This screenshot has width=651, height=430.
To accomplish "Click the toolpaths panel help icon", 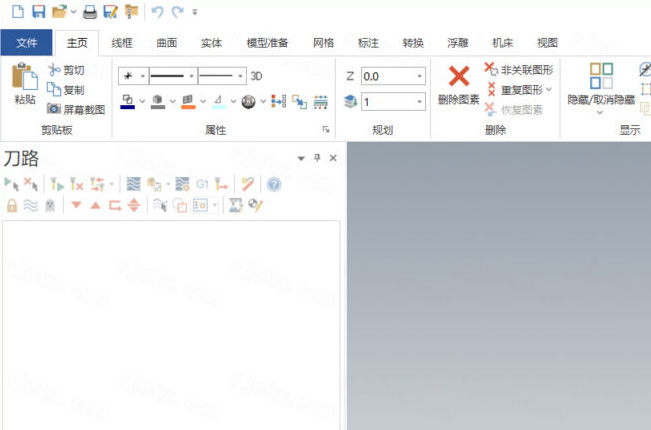I will pyautogui.click(x=274, y=184).
